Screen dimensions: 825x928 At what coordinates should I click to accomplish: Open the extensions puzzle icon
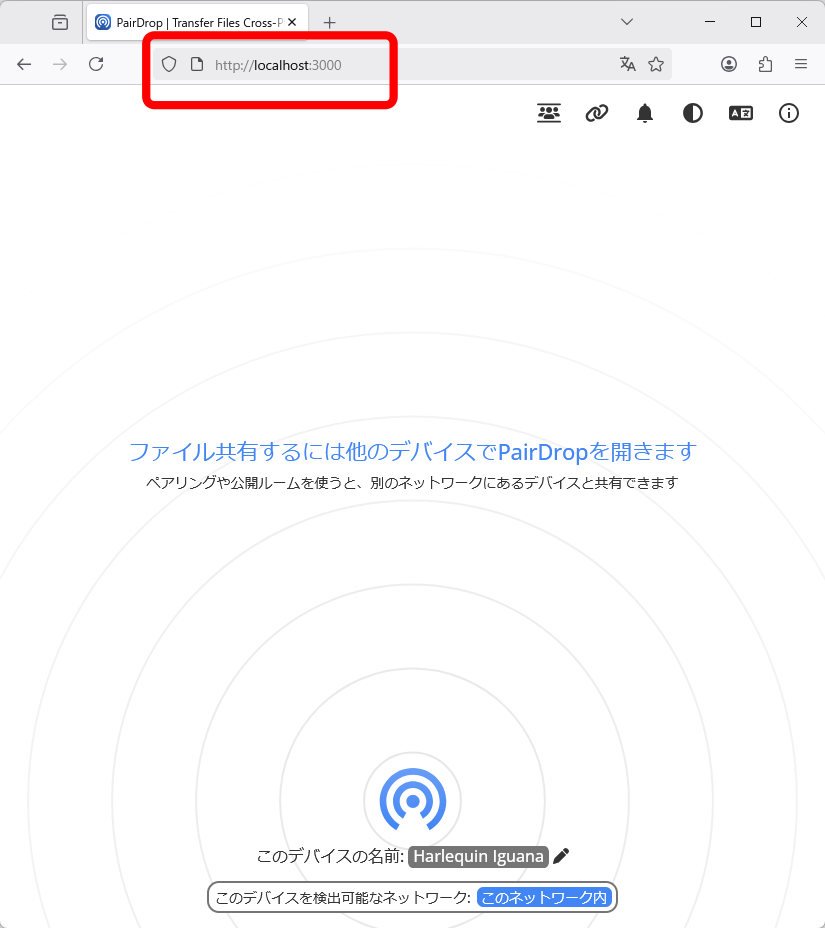[x=765, y=64]
